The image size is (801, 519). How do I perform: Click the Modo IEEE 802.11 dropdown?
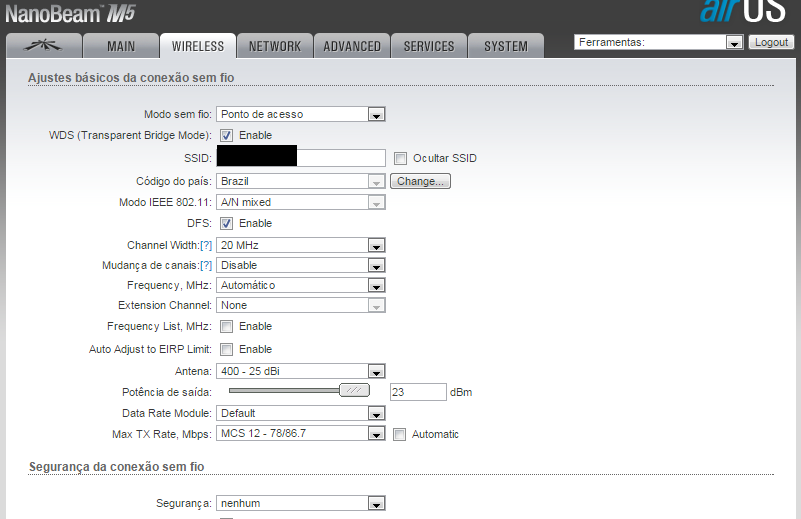300,202
